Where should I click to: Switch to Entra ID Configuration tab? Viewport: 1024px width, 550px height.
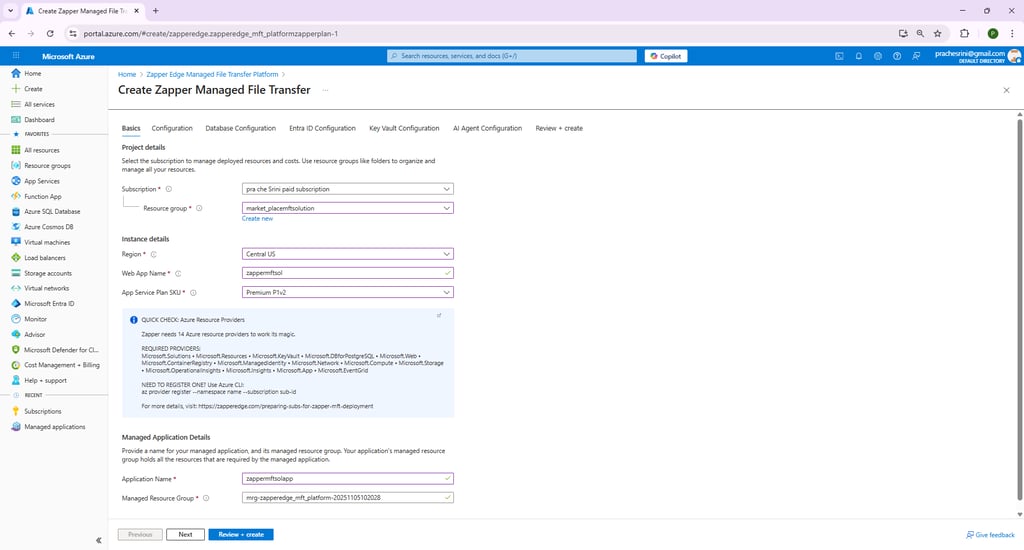coord(323,128)
